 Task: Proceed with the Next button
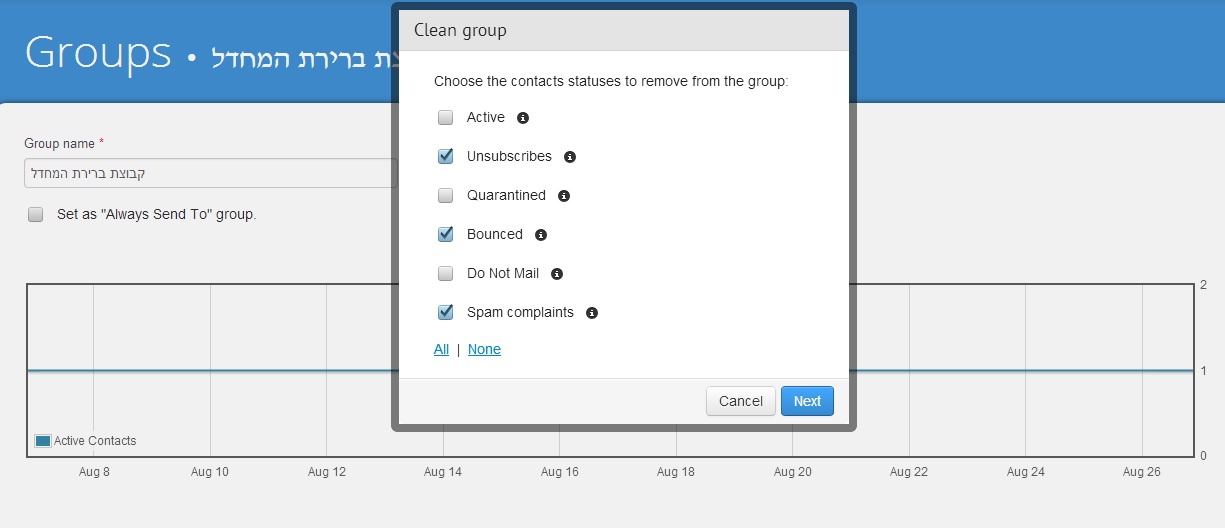tap(807, 401)
